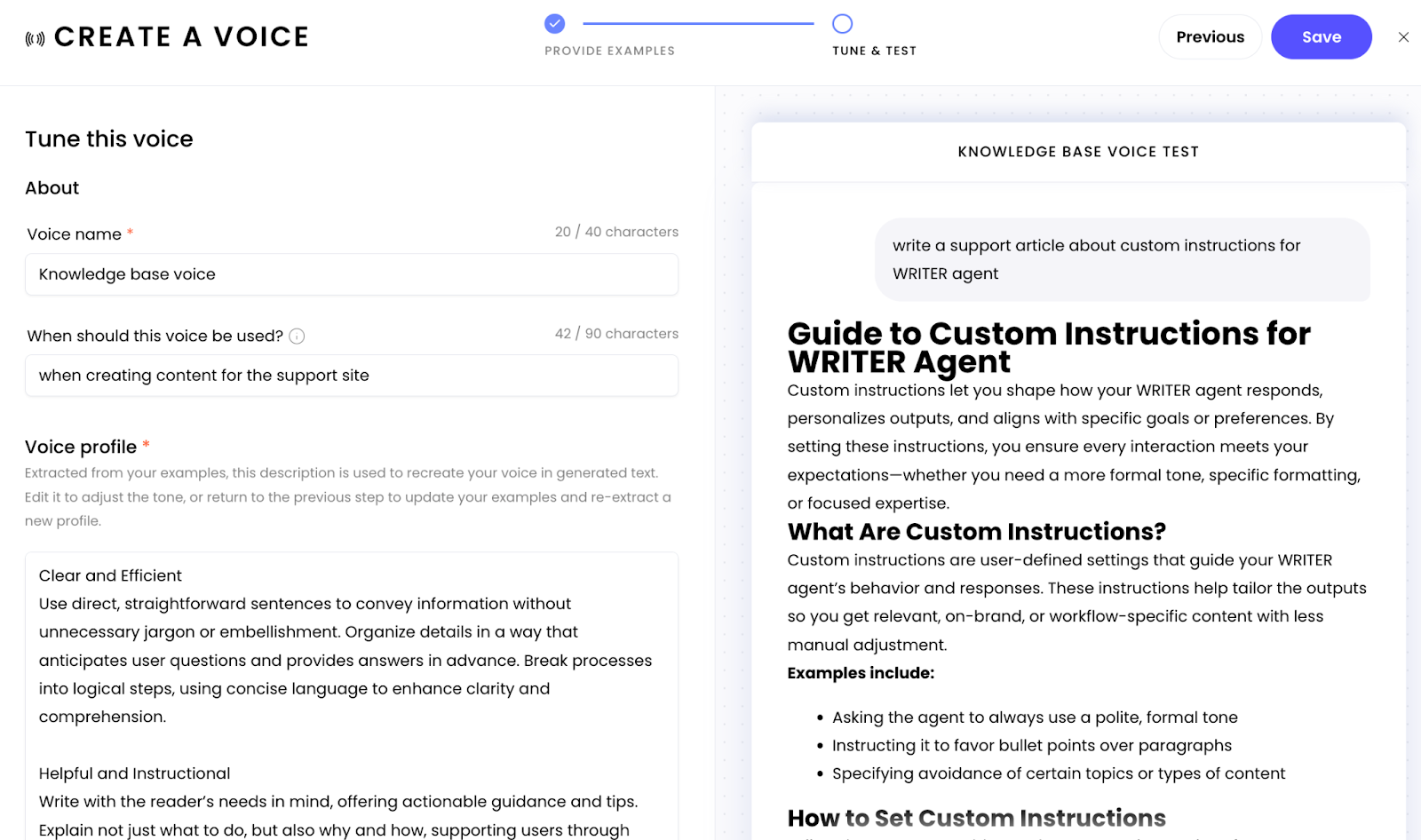1421x840 pixels.
Task: Click the voice usage description field
Action: tap(352, 376)
